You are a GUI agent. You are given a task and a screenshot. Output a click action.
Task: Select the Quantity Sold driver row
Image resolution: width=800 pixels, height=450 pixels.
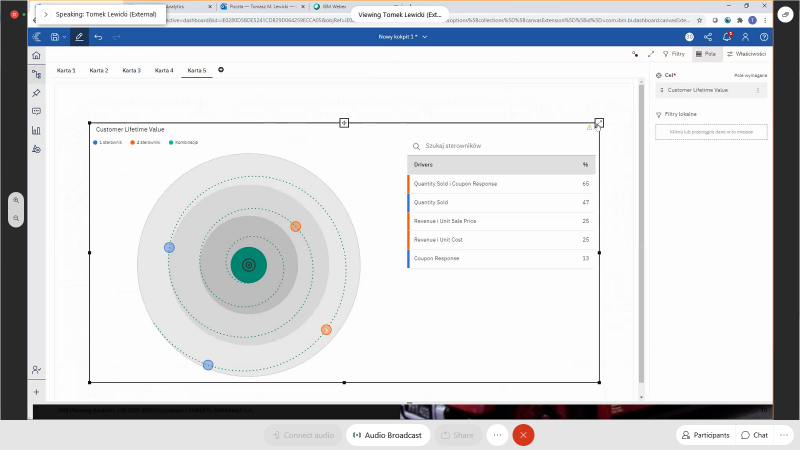coord(500,203)
